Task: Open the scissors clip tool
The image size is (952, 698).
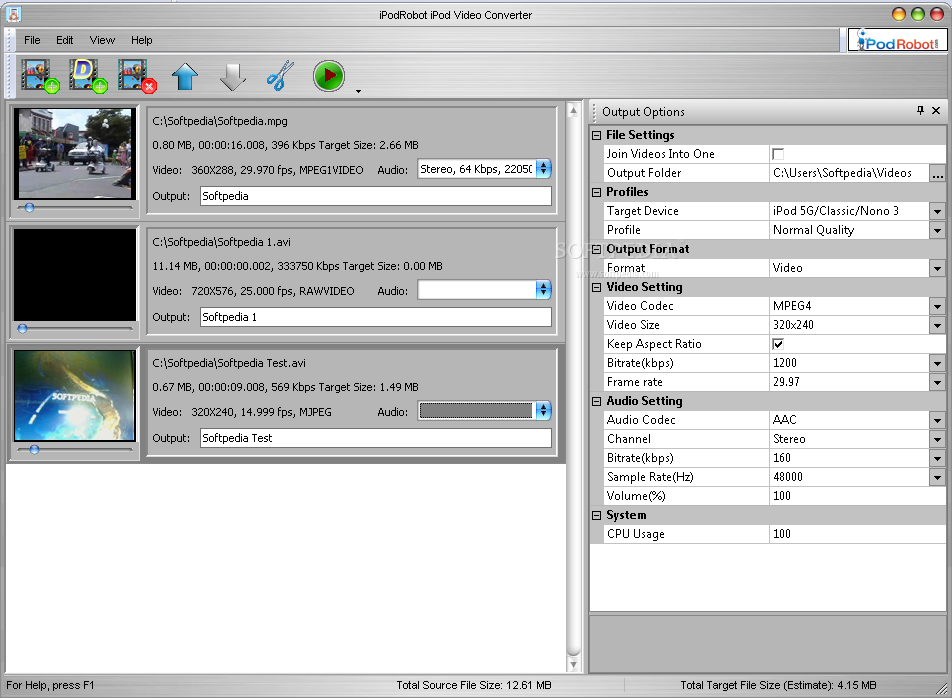Action: pyautogui.click(x=280, y=76)
